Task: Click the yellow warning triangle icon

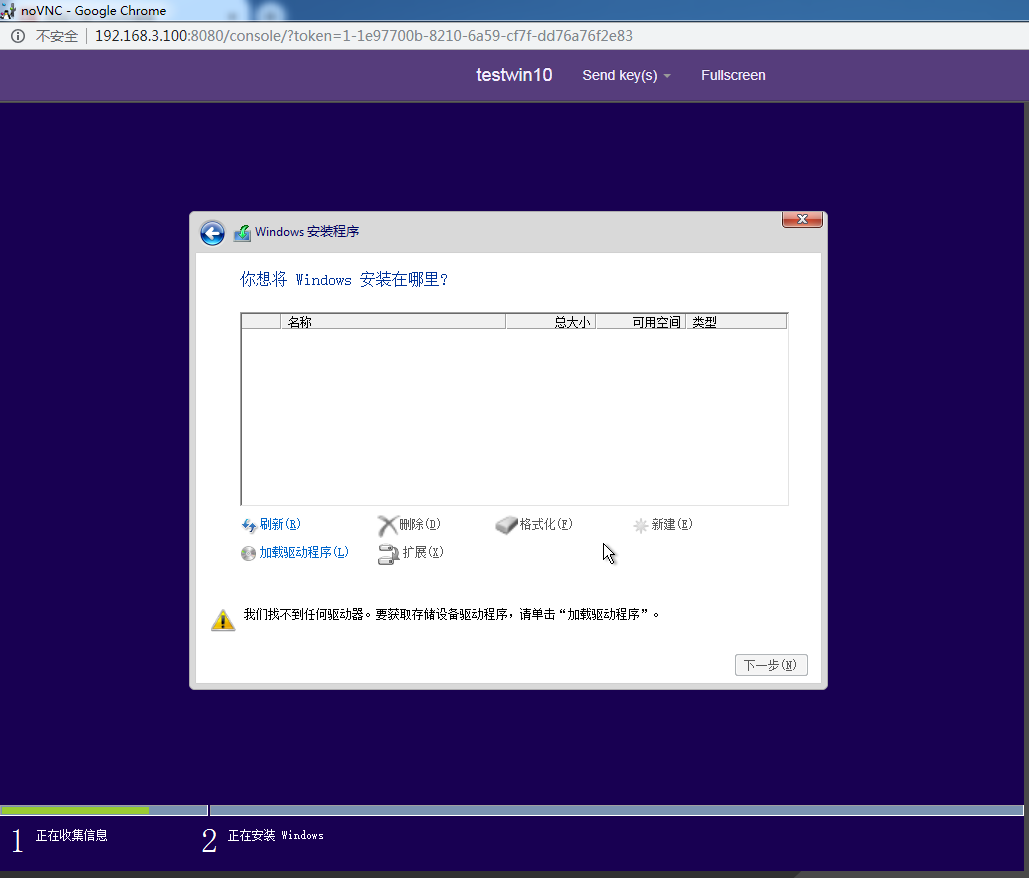Action: pyautogui.click(x=223, y=619)
